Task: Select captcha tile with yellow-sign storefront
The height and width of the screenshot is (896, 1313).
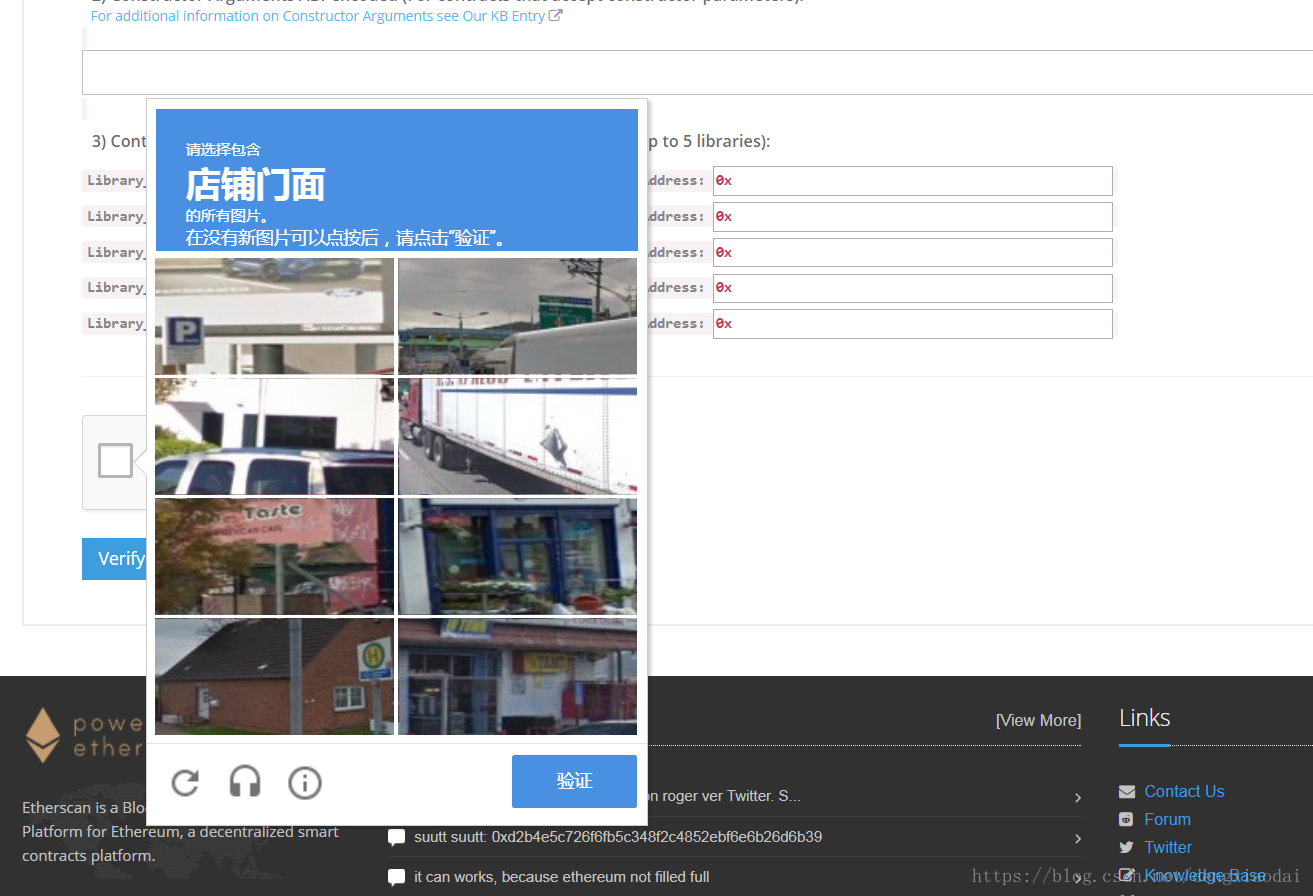Action: tap(517, 676)
